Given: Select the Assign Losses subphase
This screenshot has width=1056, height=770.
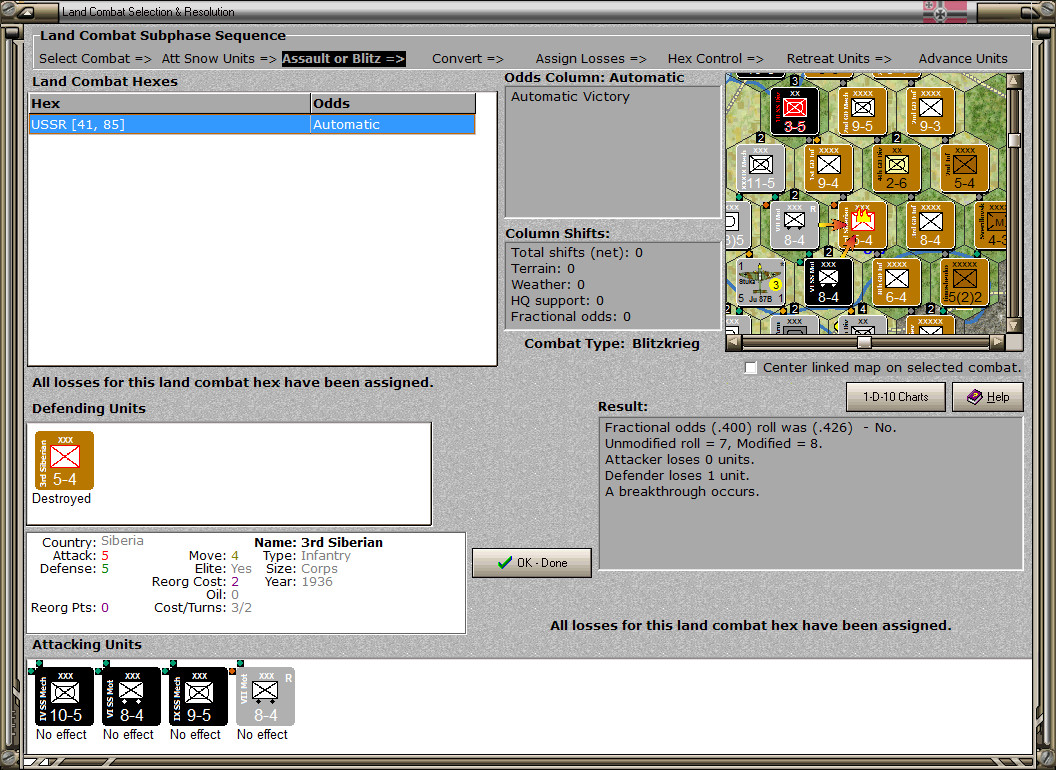Looking at the screenshot, I should [591, 59].
